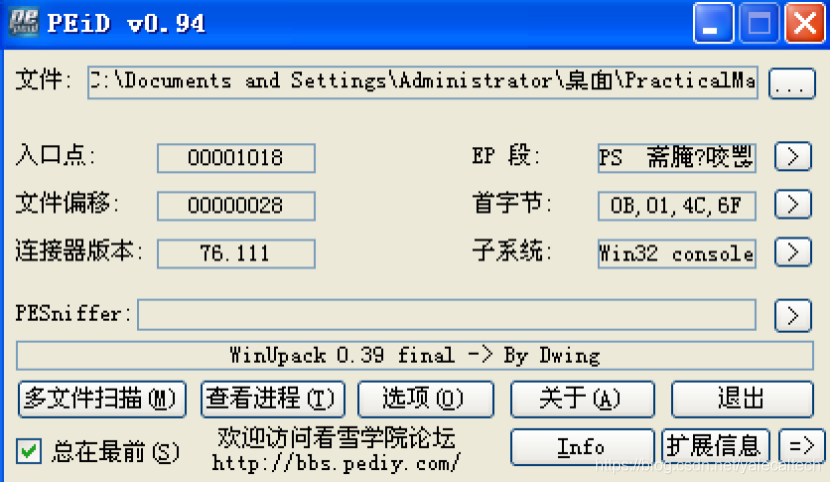Click the http://bbs.pediy.com/ link text
830x484 pixels.
[x=336, y=463]
